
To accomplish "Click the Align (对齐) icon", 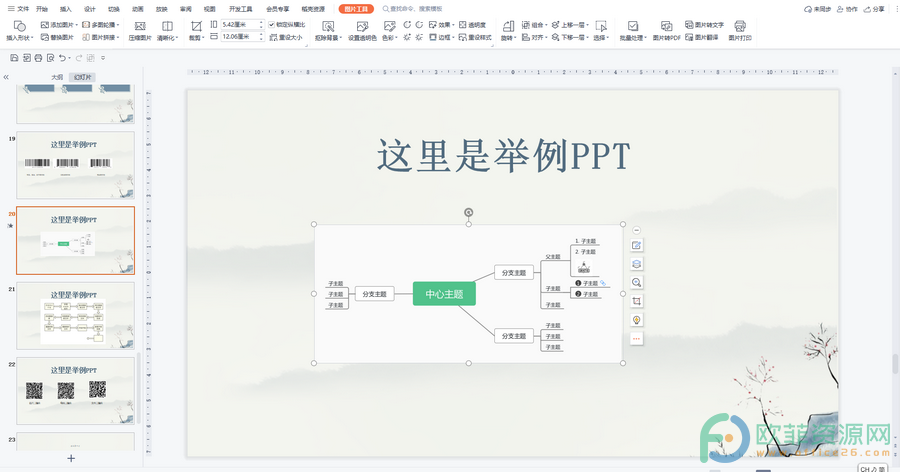I will (x=525, y=37).
